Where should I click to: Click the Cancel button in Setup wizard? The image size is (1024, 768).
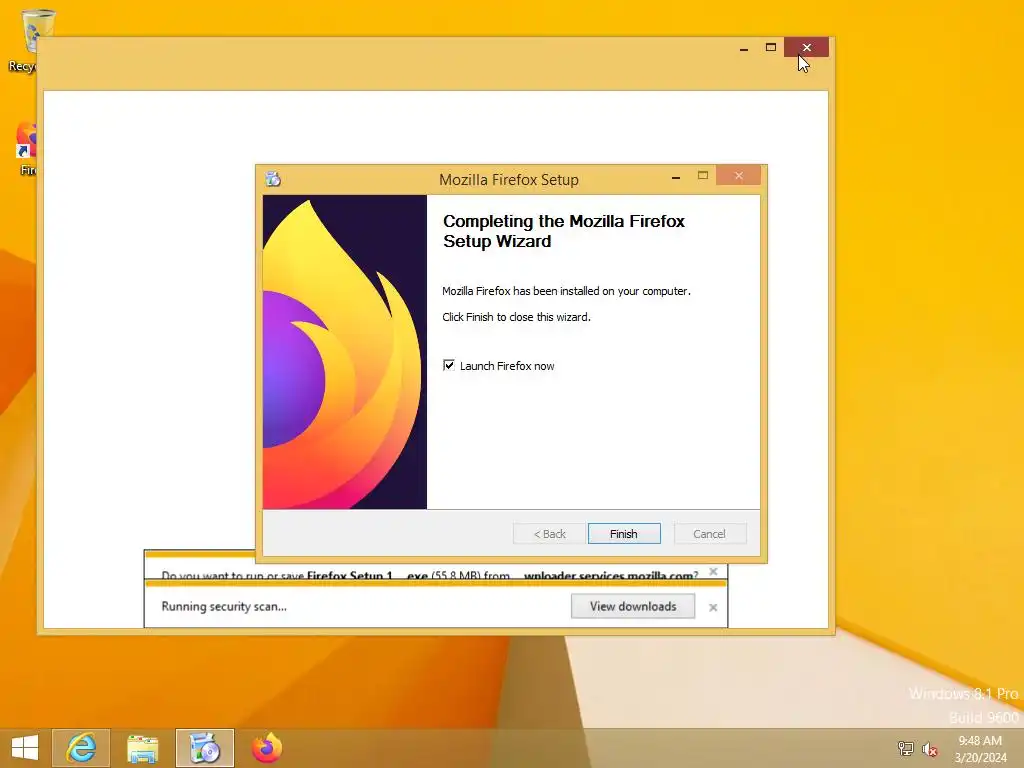click(x=709, y=534)
